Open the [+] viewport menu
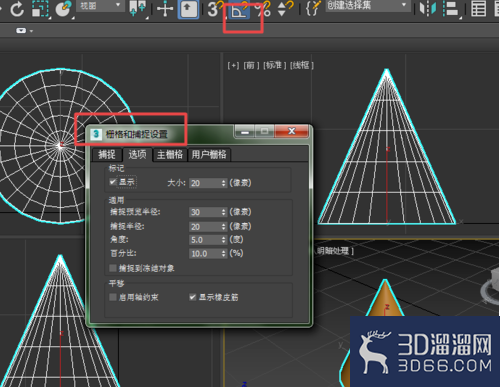Image resolution: width=500 pixels, height=387 pixels. click(233, 65)
